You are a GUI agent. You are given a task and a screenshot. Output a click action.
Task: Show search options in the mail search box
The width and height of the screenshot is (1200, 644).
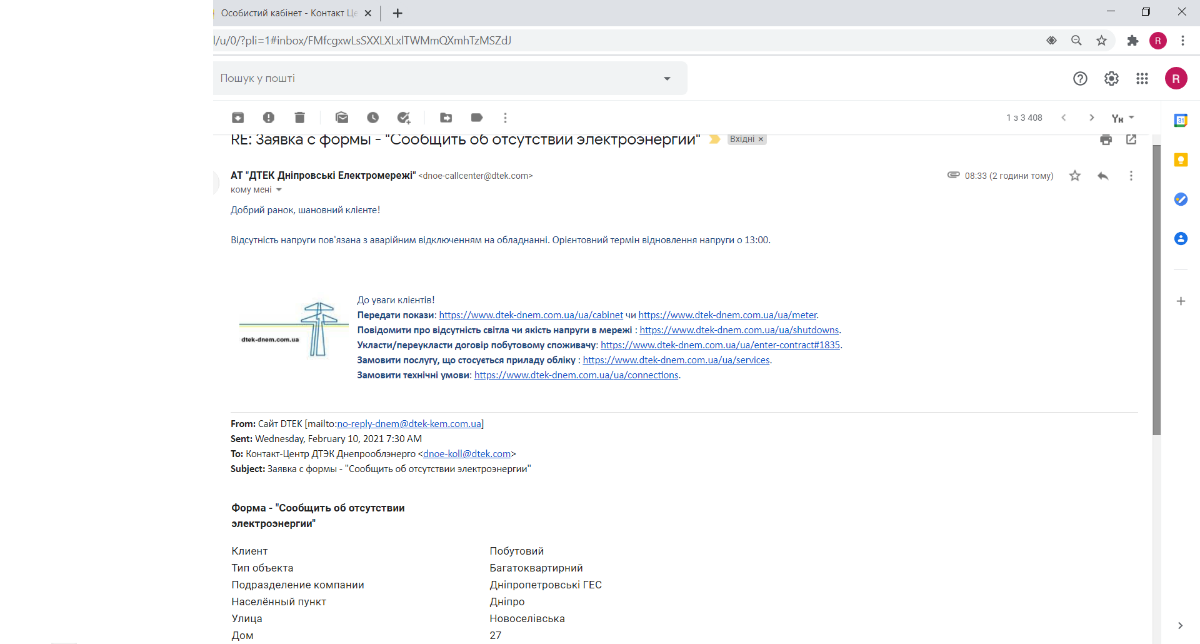pos(667,78)
